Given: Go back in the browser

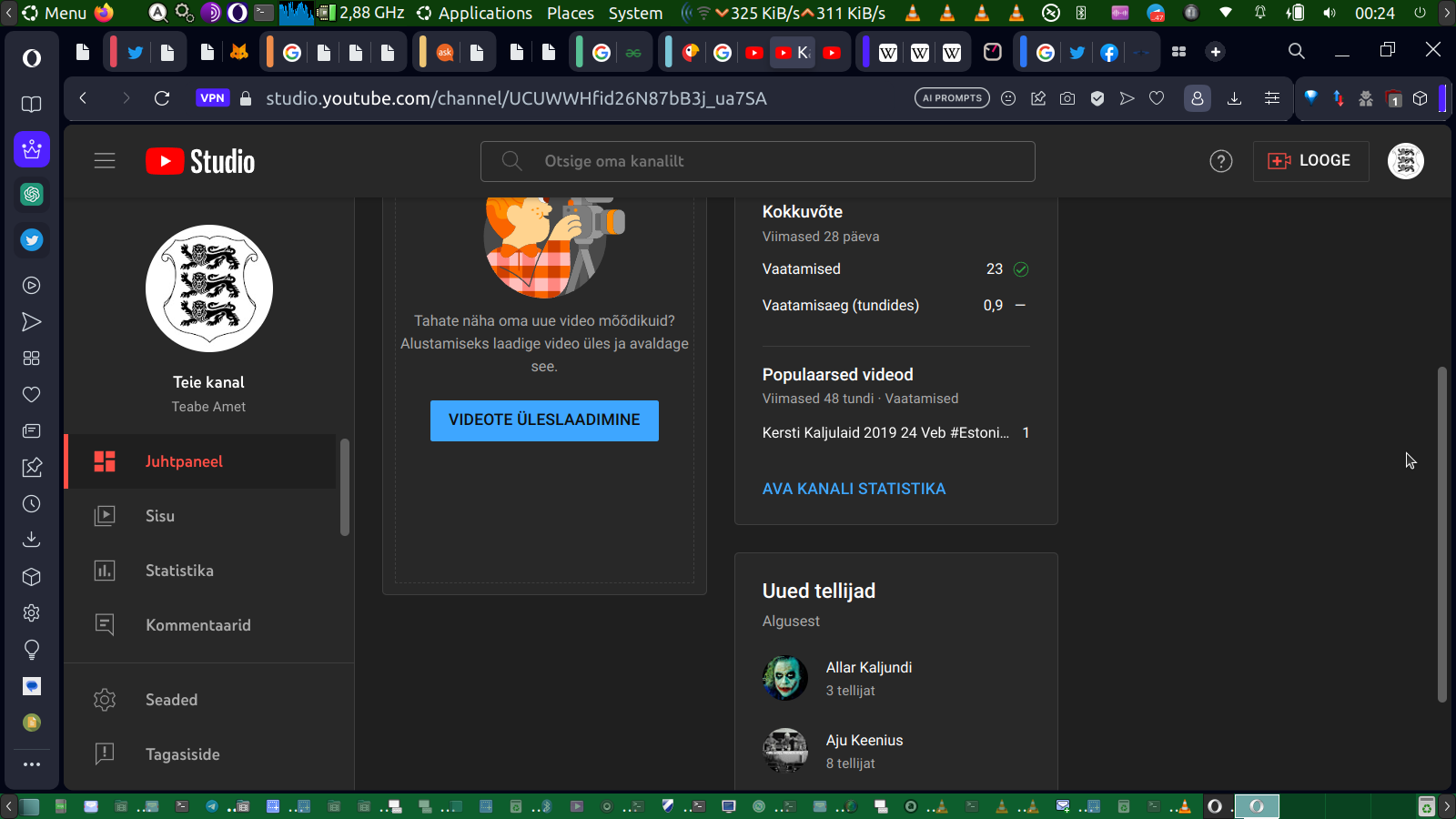Looking at the screenshot, I should pyautogui.click(x=83, y=98).
